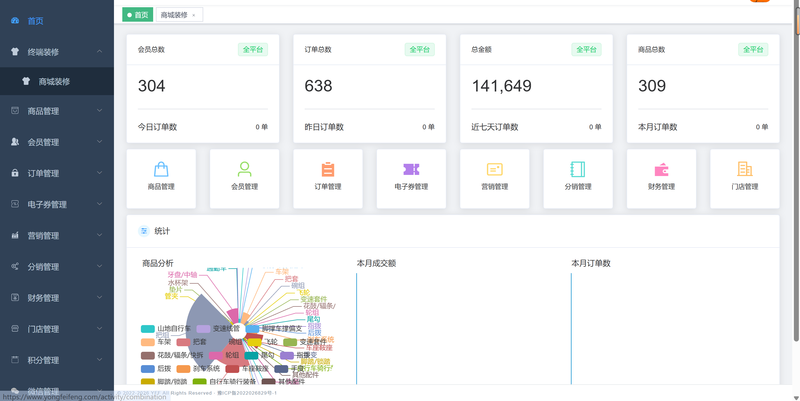
Task: Open the 财务管理 wallet shortcut card
Action: click(661, 179)
